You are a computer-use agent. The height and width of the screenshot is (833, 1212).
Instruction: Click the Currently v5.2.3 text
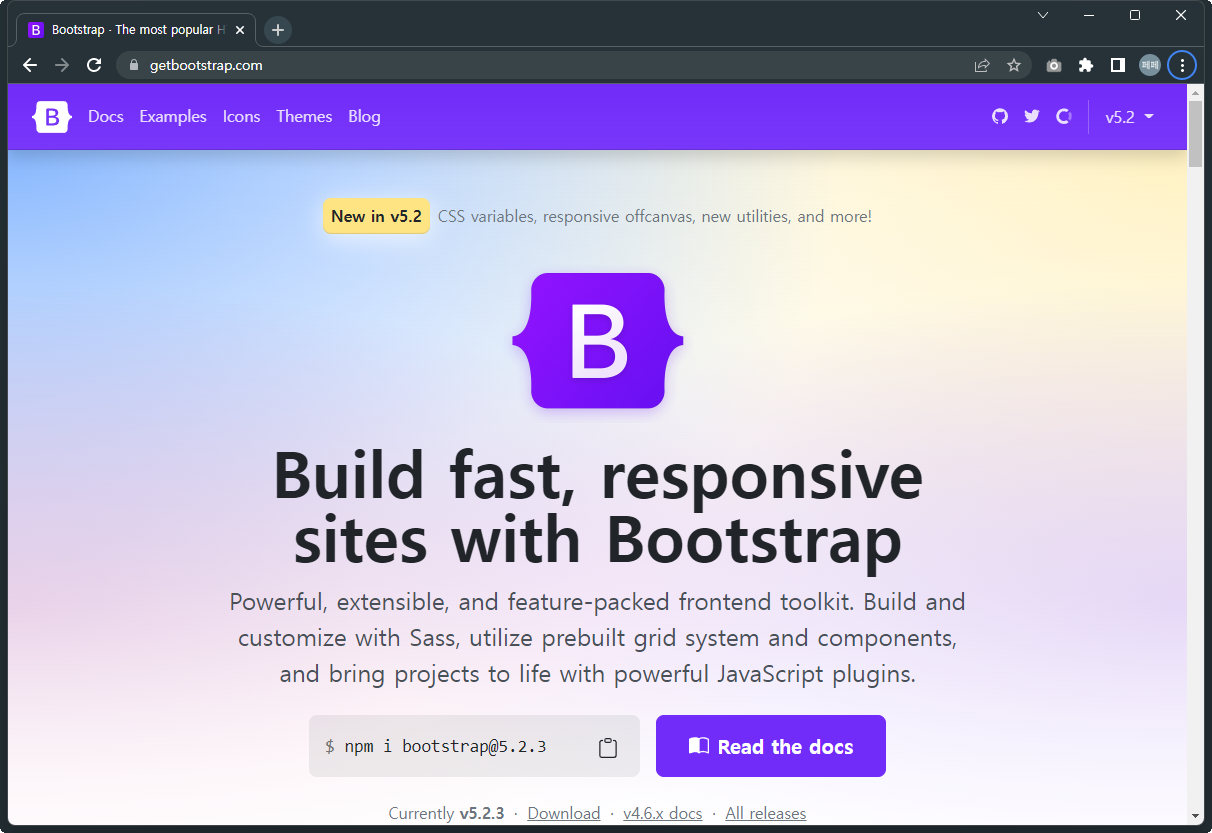coord(446,814)
